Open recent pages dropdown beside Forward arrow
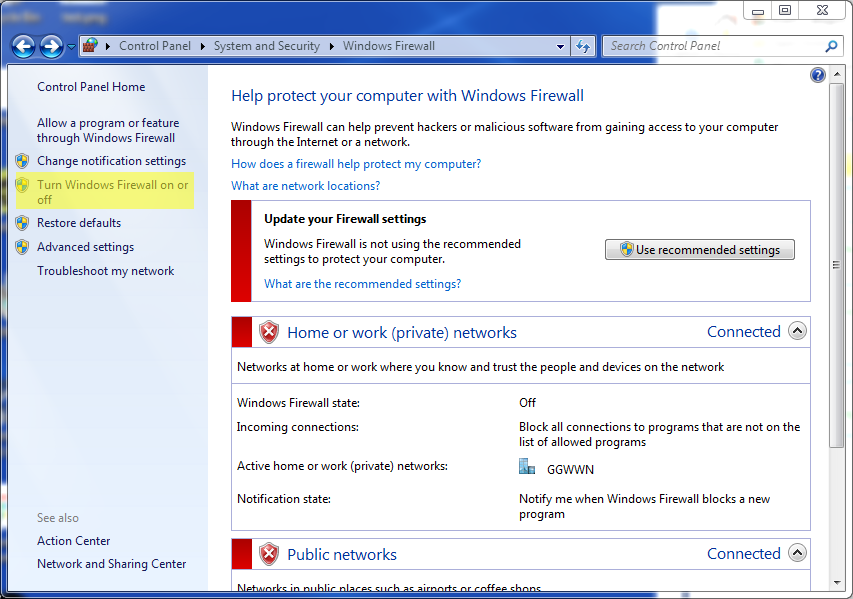Viewport: 853px width, 599px height. coord(71,47)
